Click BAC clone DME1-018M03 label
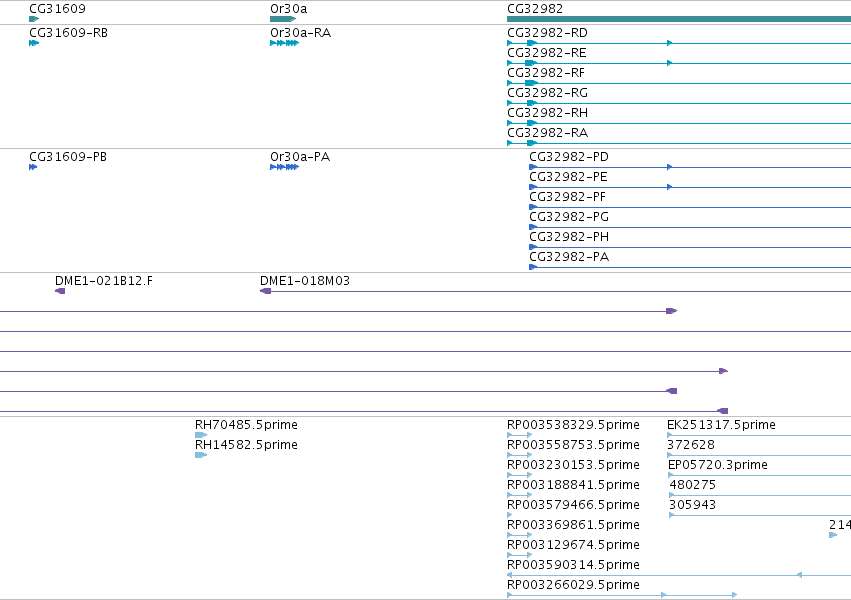 click(304, 281)
